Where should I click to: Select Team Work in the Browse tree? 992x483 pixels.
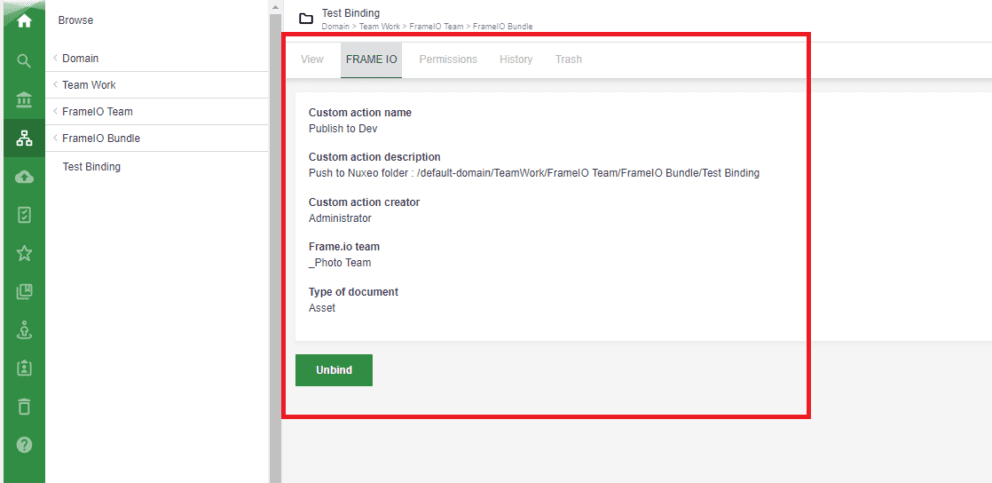(x=89, y=85)
